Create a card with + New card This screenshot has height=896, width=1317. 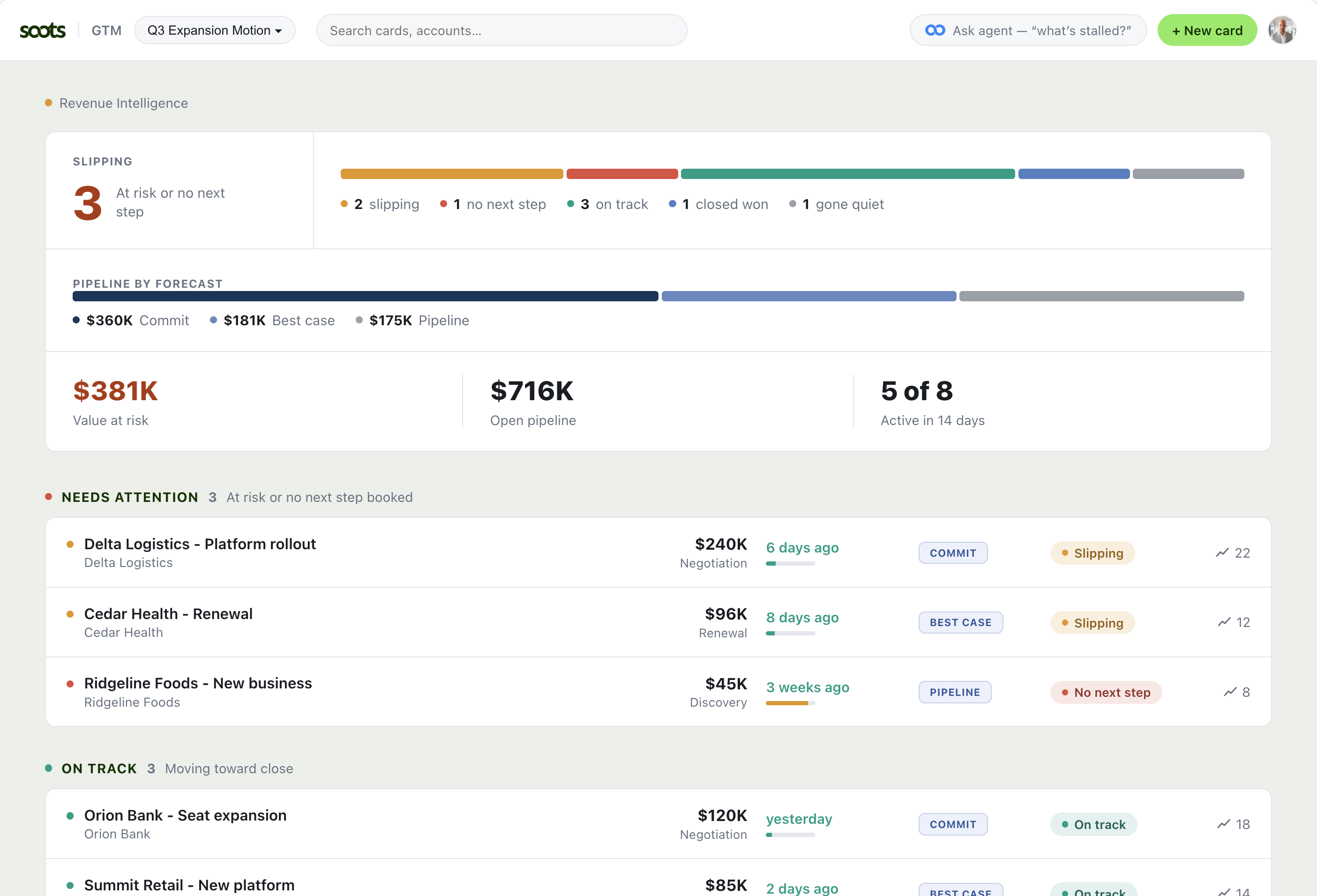1207,30
